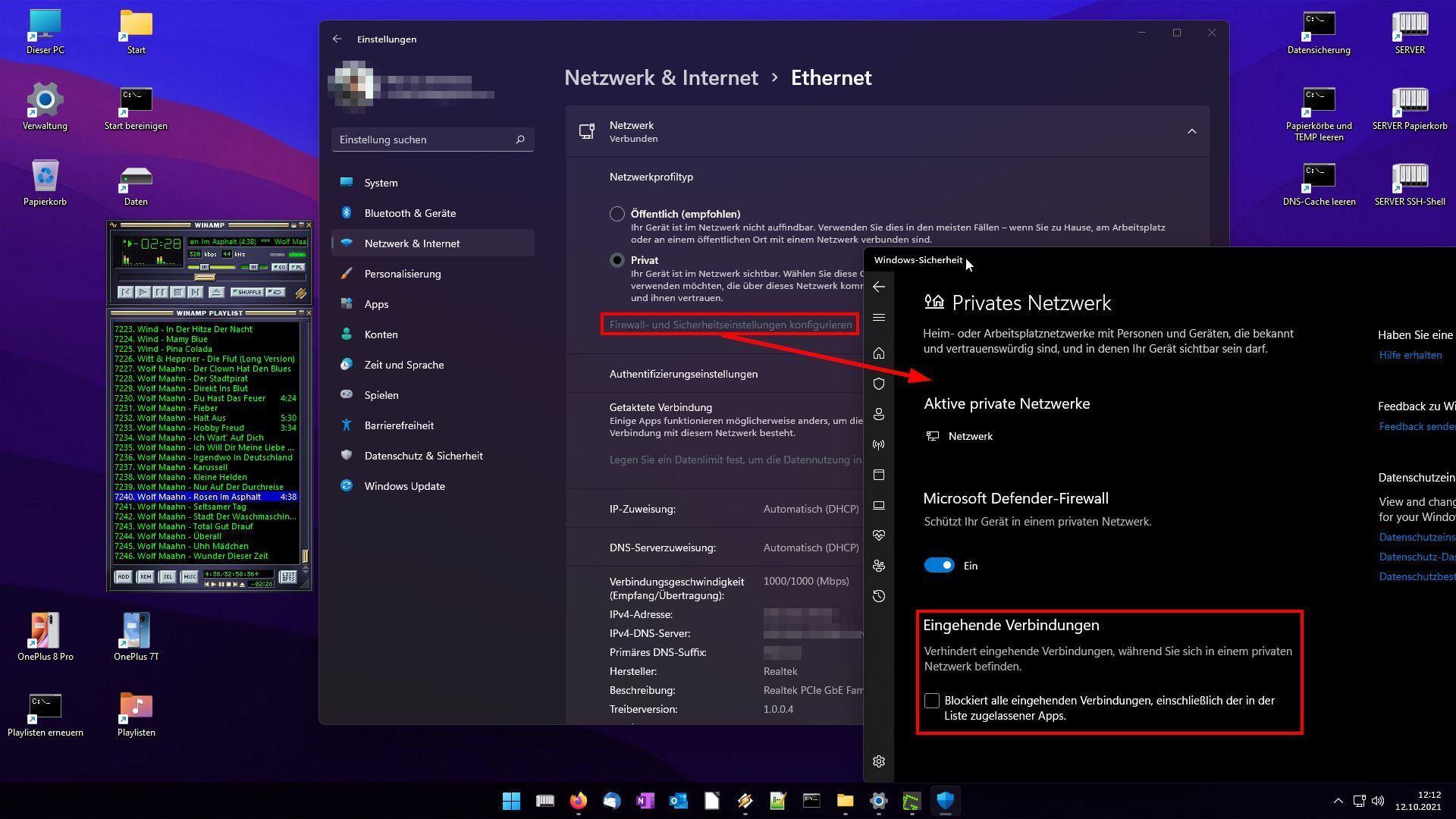Screen dimensions: 1456x819
Task: Check block all incoming connections checkbox
Action: [932, 701]
